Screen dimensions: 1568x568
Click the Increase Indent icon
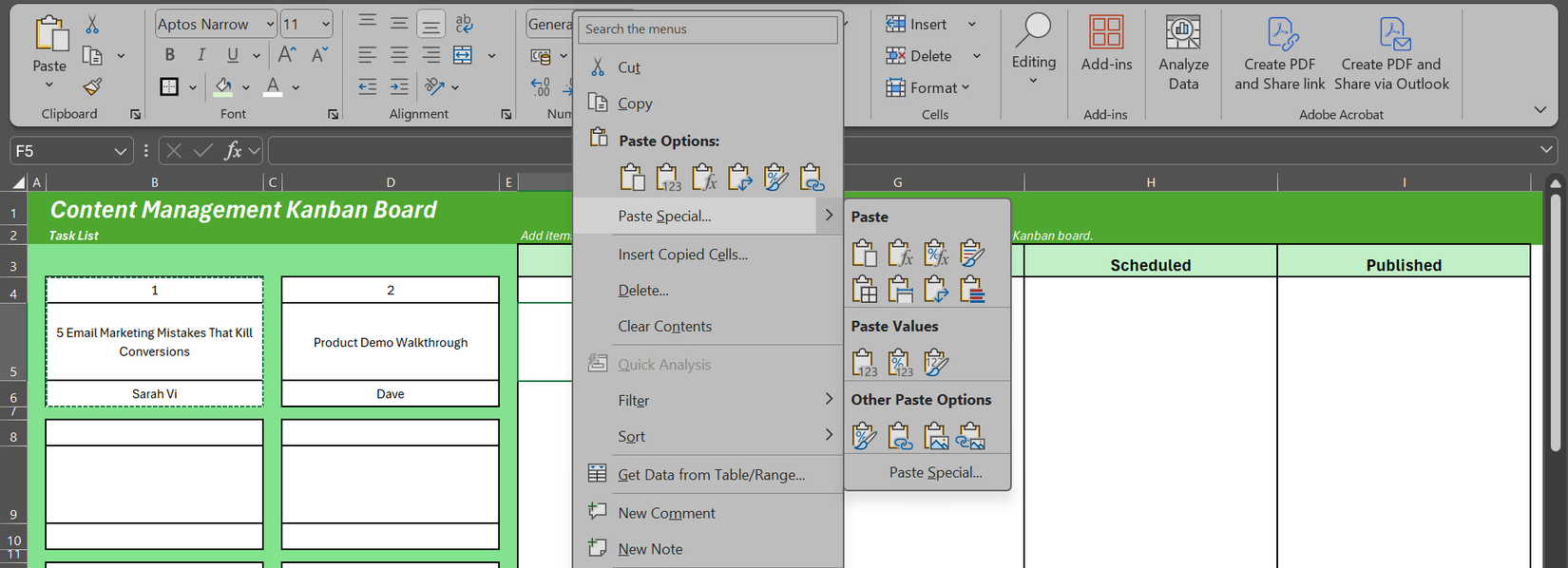click(399, 87)
